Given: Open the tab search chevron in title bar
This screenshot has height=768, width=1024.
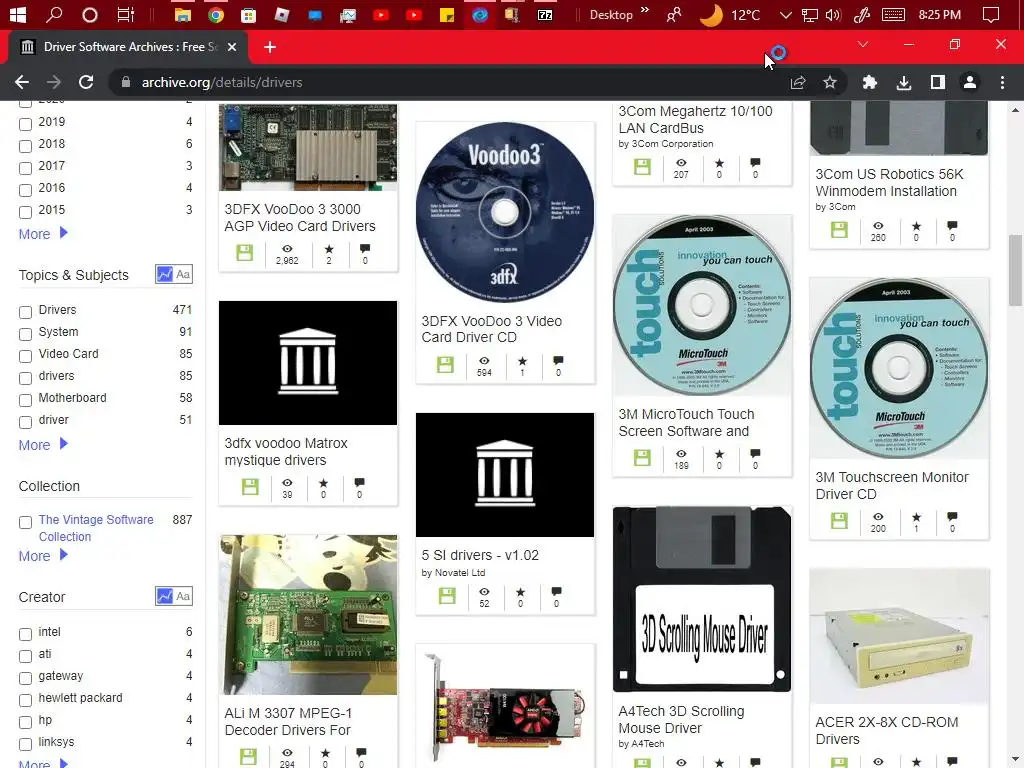Looking at the screenshot, I should coord(863,44).
